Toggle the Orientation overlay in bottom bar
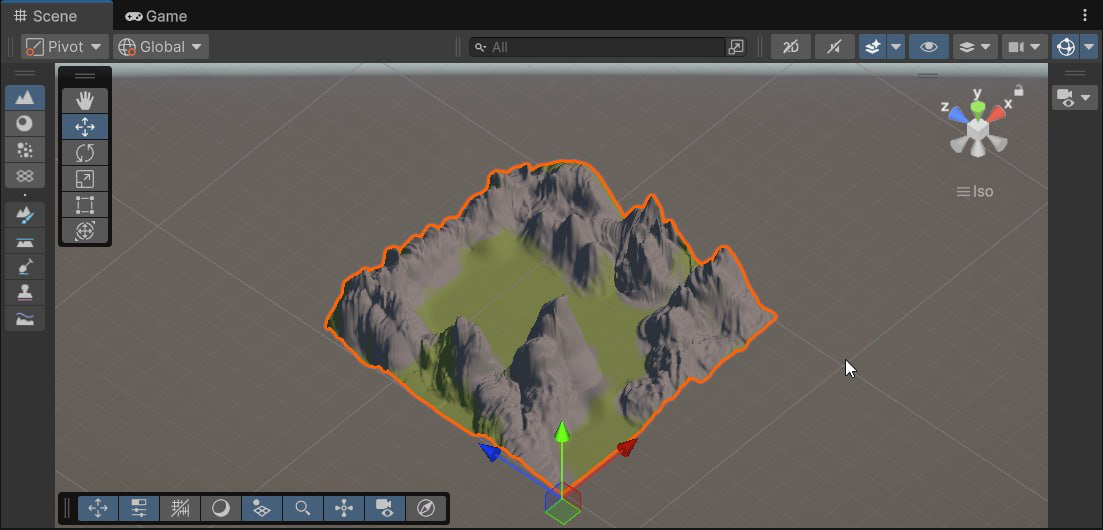This screenshot has height=530, width=1103. pos(344,508)
